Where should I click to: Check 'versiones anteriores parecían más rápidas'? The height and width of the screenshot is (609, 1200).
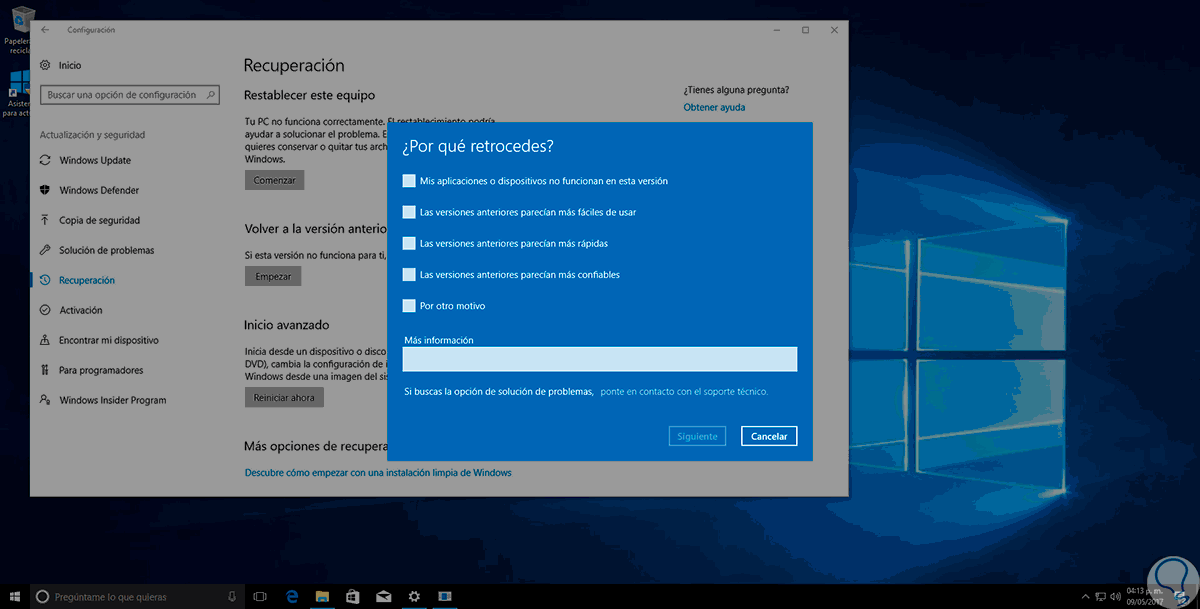pyautogui.click(x=409, y=243)
